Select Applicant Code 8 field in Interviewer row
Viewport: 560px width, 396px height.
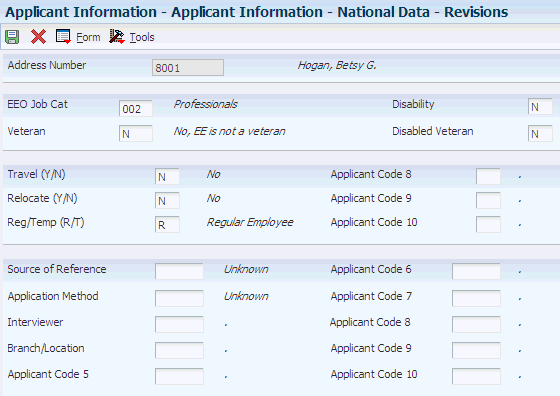[x=476, y=324]
